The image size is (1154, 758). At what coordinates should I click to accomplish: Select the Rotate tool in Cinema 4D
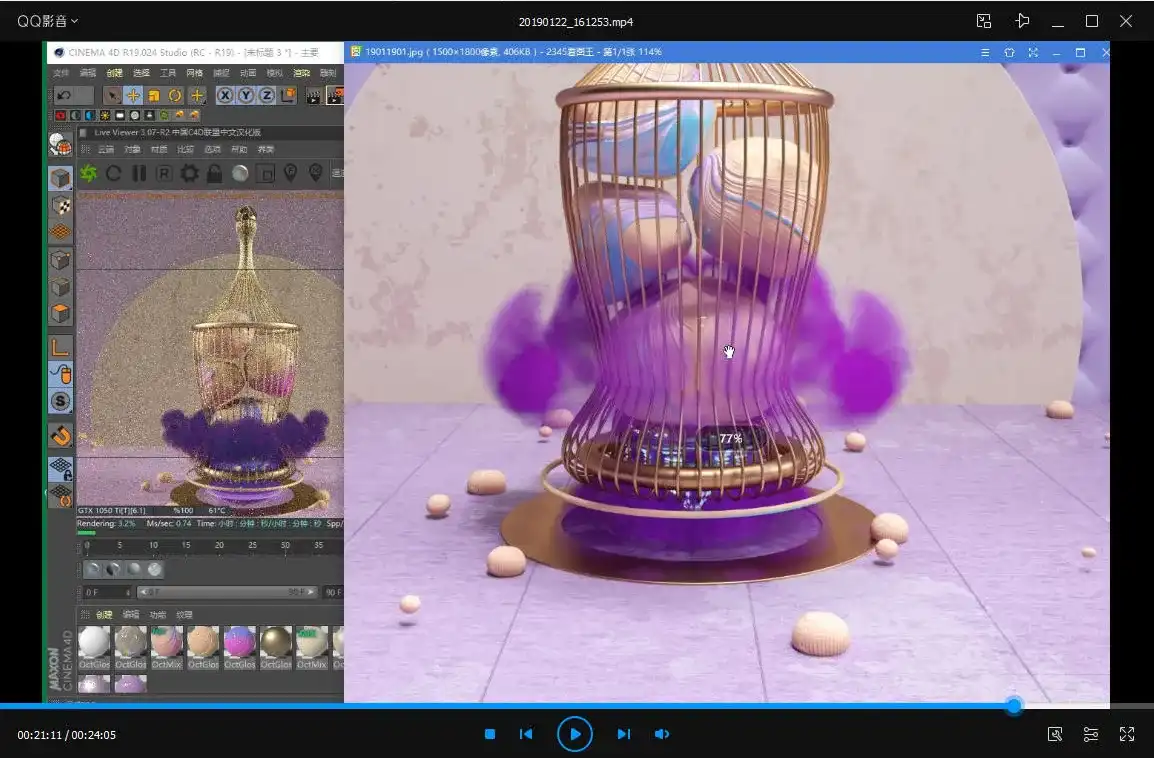pos(175,95)
